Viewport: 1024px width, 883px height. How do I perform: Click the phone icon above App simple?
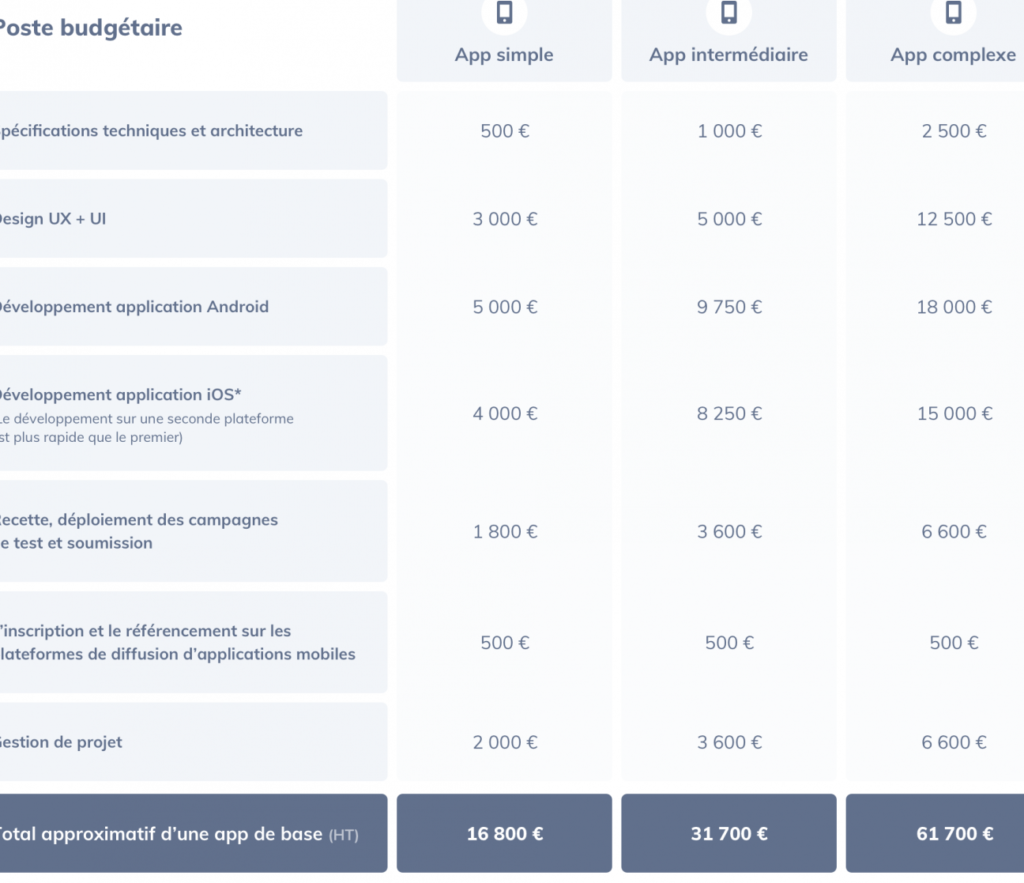[x=504, y=12]
